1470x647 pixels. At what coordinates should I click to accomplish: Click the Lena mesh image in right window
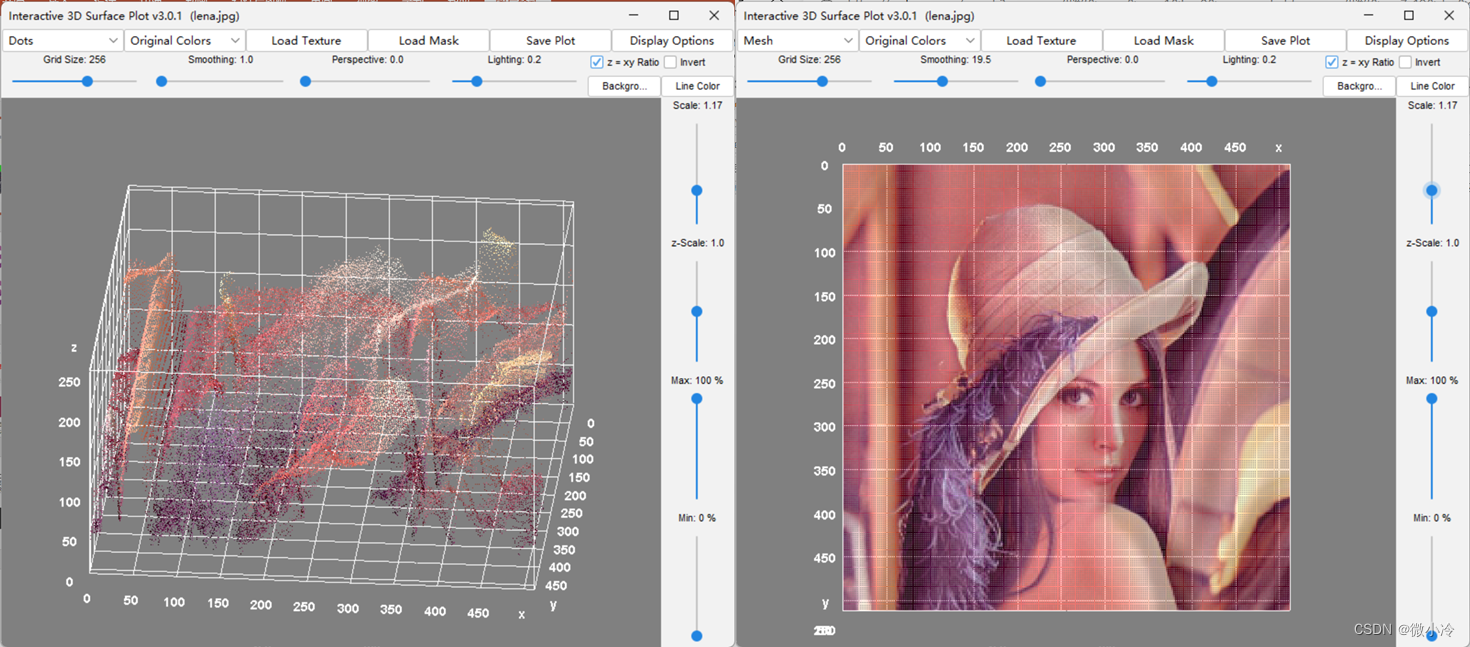click(x=1066, y=387)
